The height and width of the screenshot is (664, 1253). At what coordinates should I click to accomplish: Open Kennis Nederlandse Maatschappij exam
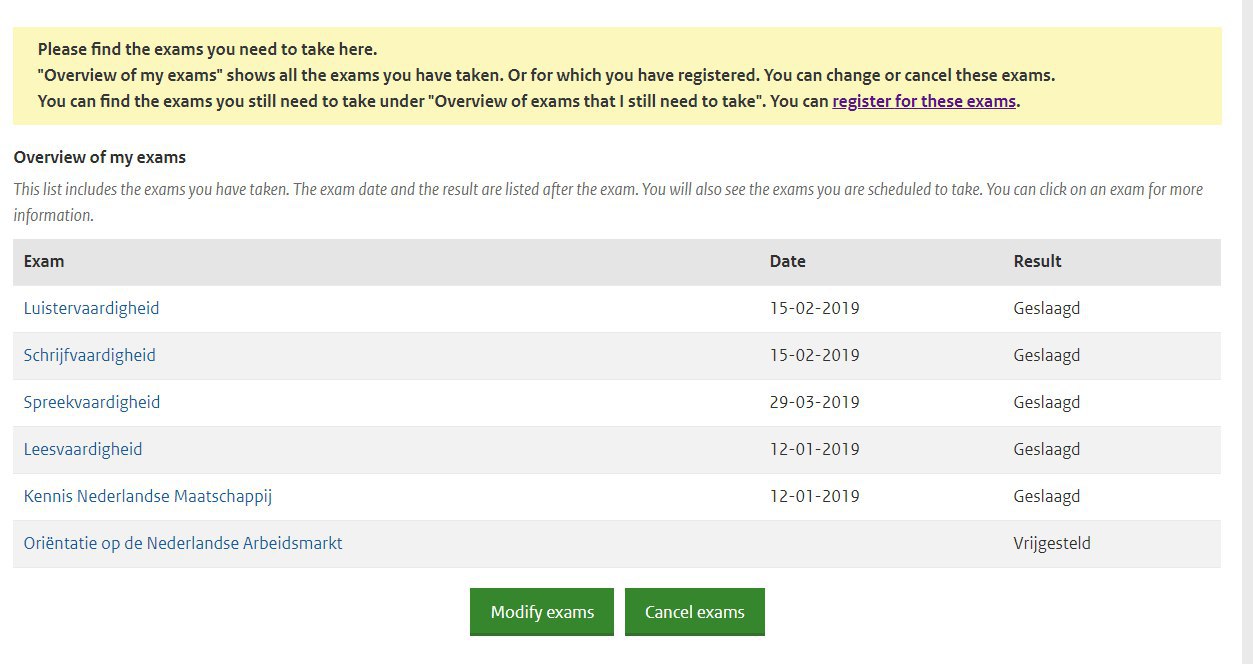pyautogui.click(x=148, y=496)
